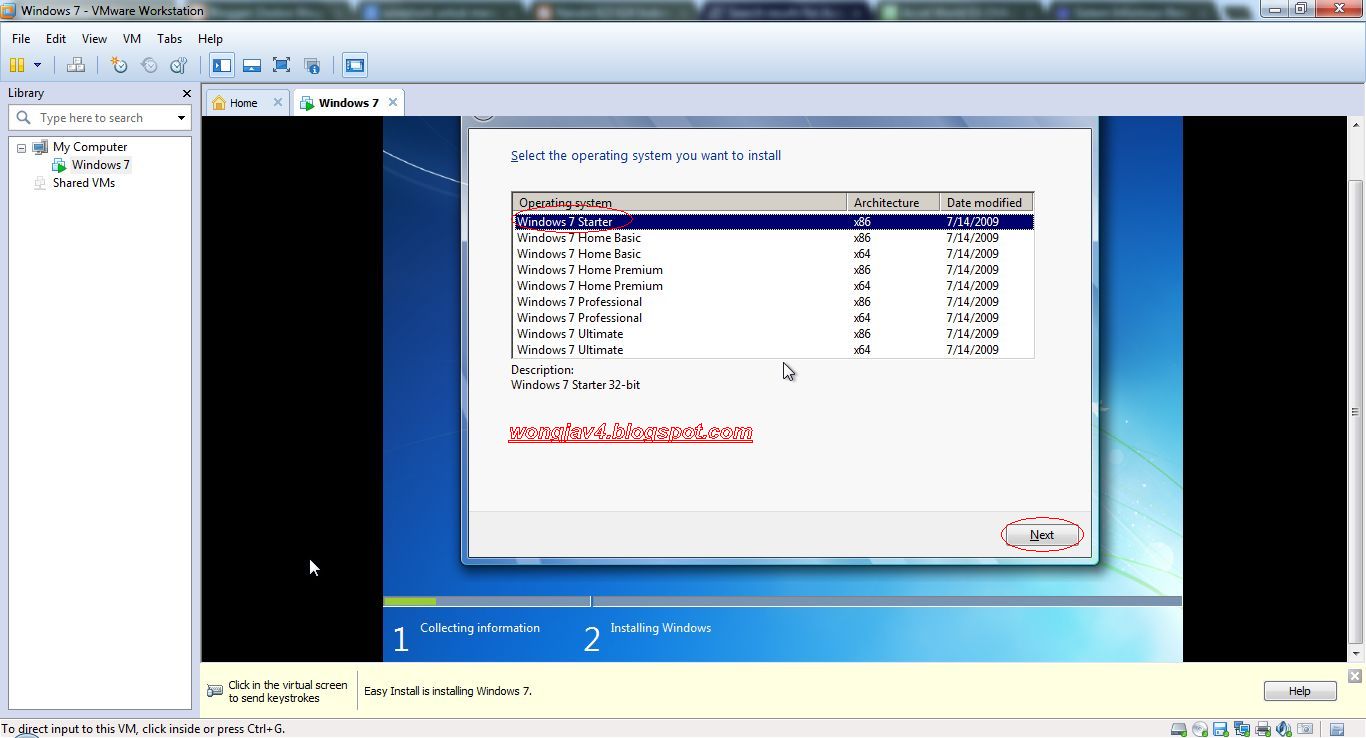Open the View menu
This screenshot has height=738, width=1366.
point(94,39)
